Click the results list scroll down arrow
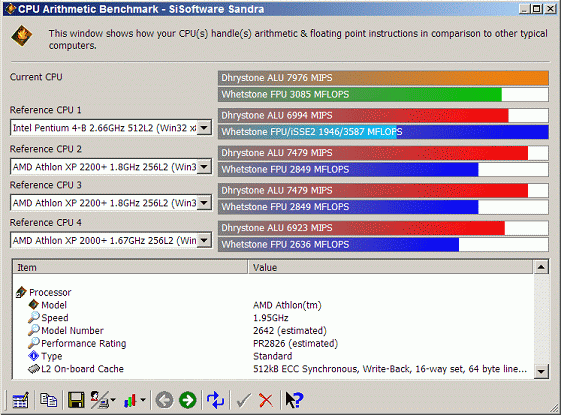This screenshot has width=561, height=415. (x=541, y=371)
